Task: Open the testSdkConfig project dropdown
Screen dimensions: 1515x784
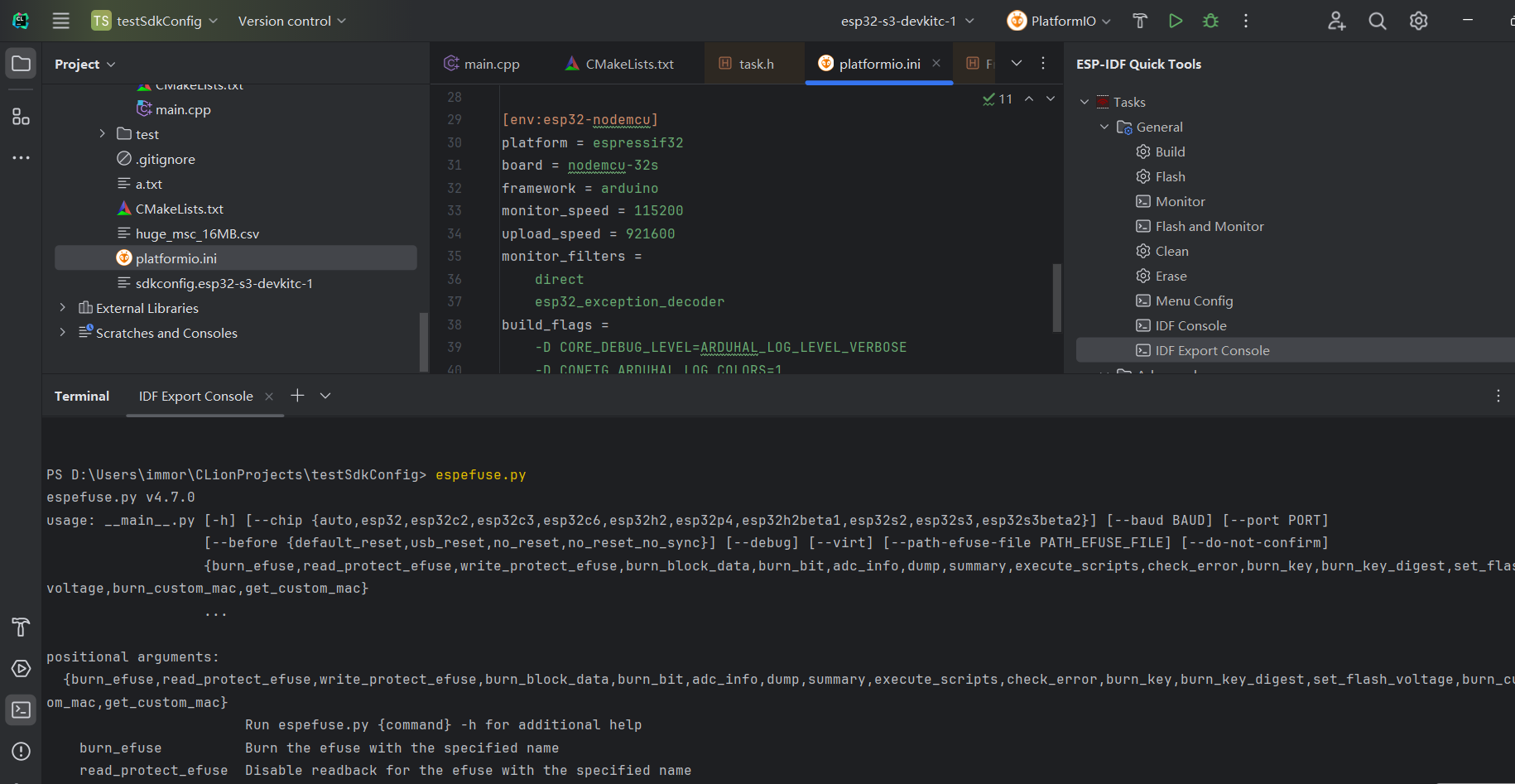Action: coord(155,21)
